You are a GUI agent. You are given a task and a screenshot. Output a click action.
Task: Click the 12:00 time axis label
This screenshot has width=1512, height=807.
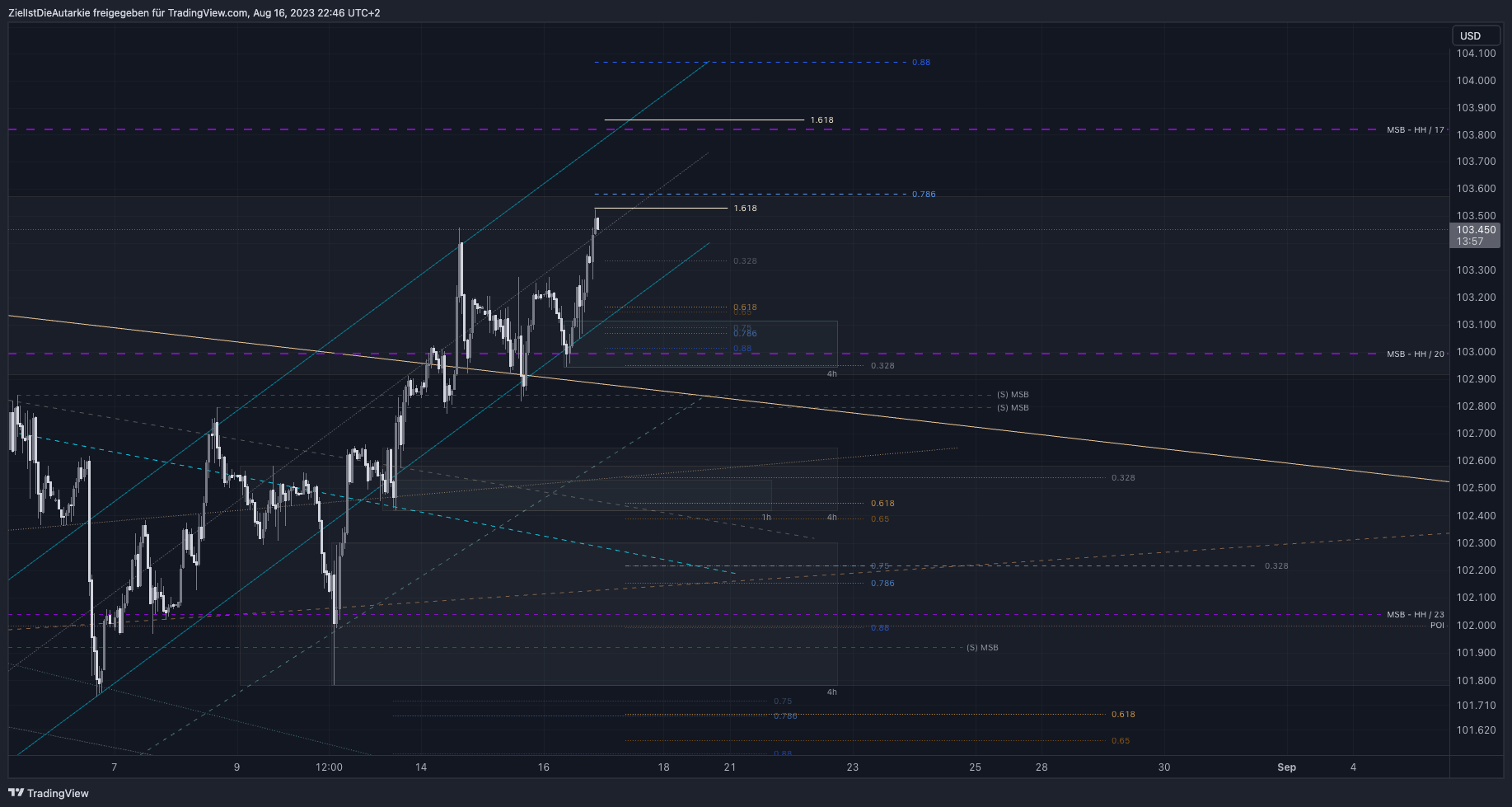click(x=329, y=767)
